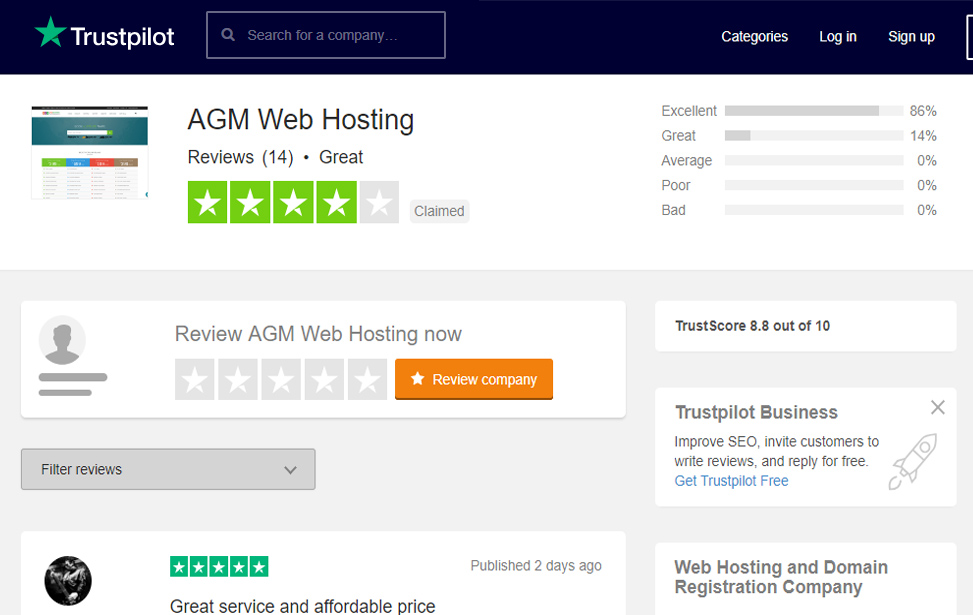The image size is (973, 615).
Task: Follow the Get Trustpilot Free link
Action: (x=731, y=481)
